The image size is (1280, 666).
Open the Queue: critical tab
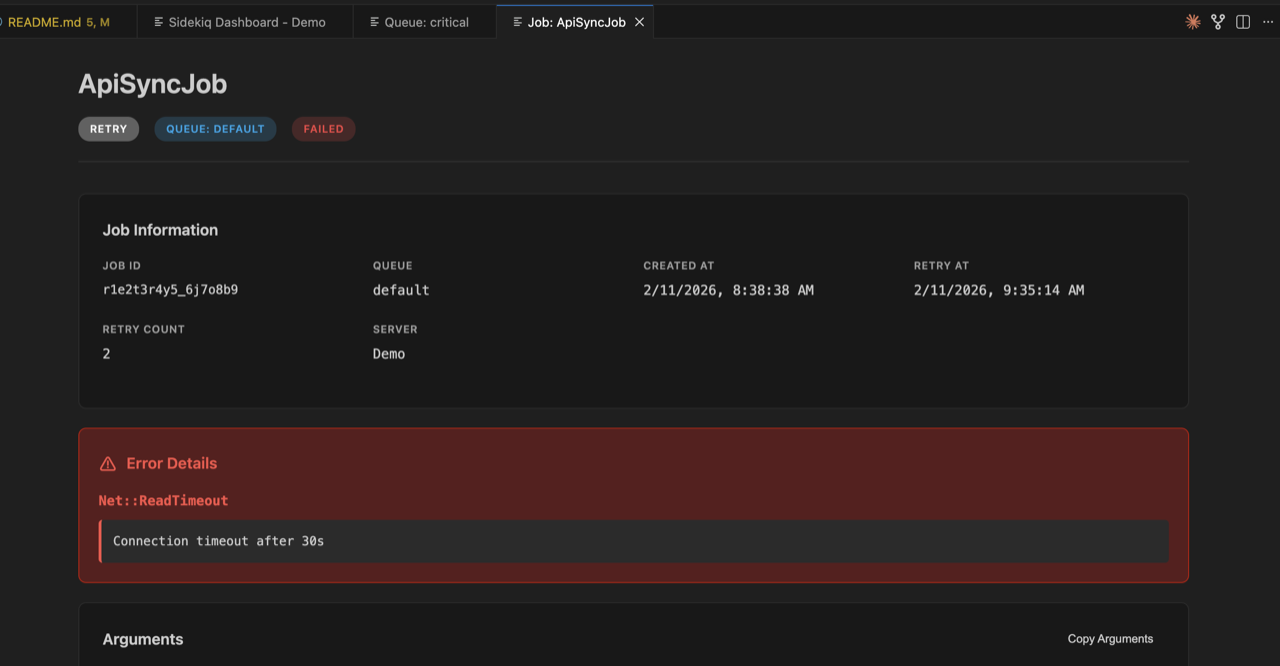424,21
